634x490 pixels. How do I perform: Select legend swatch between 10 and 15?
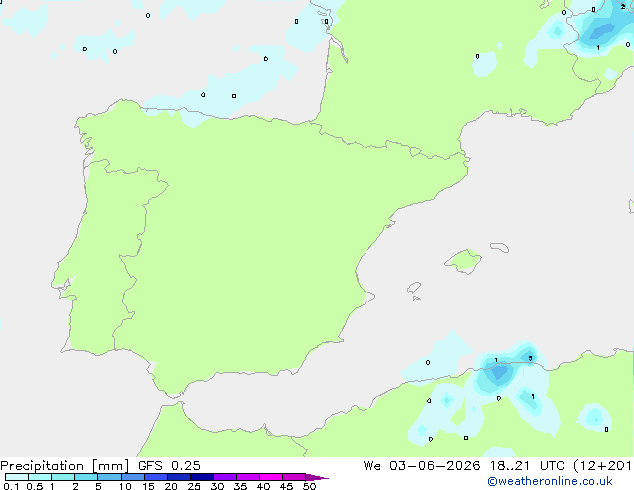coord(132,477)
